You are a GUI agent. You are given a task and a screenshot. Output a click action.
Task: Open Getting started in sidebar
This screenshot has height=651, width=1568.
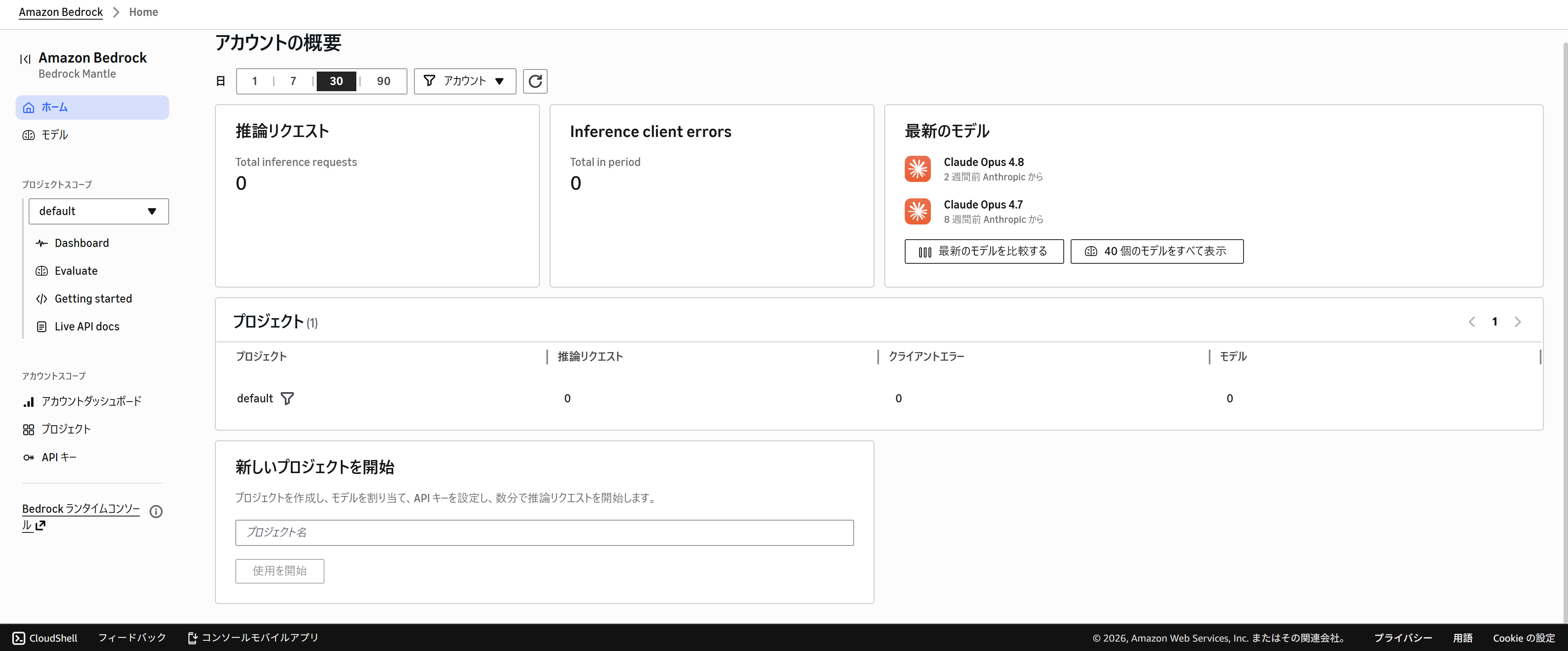coord(93,299)
